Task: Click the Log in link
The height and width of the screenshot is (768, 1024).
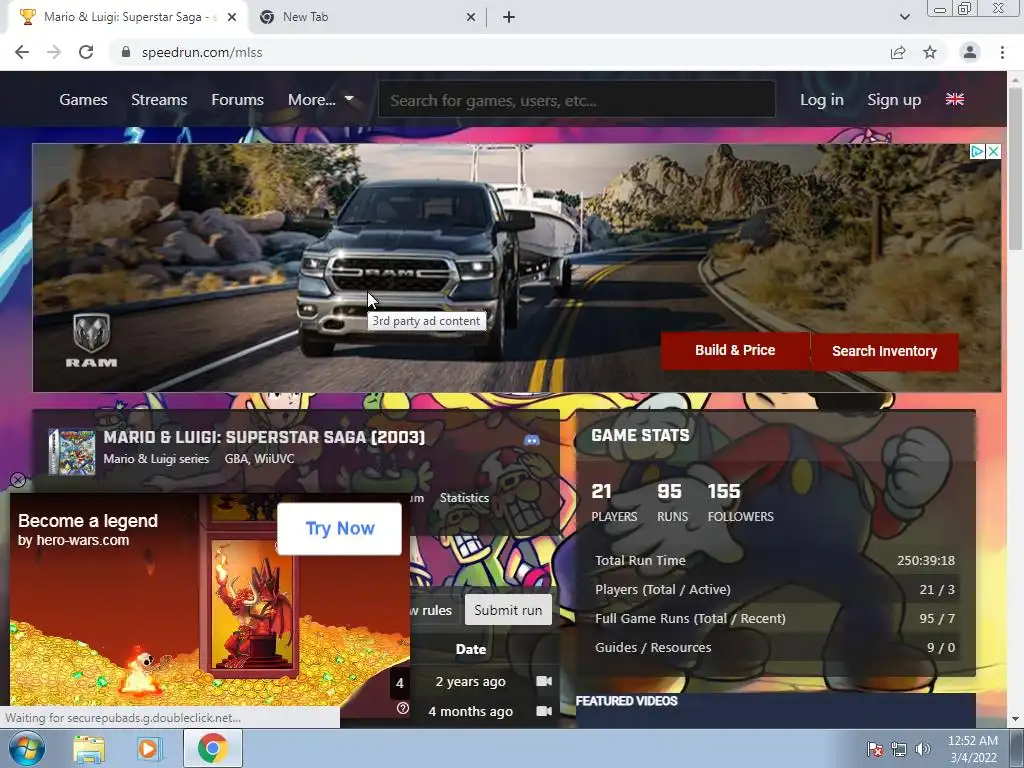Action: pos(822,100)
